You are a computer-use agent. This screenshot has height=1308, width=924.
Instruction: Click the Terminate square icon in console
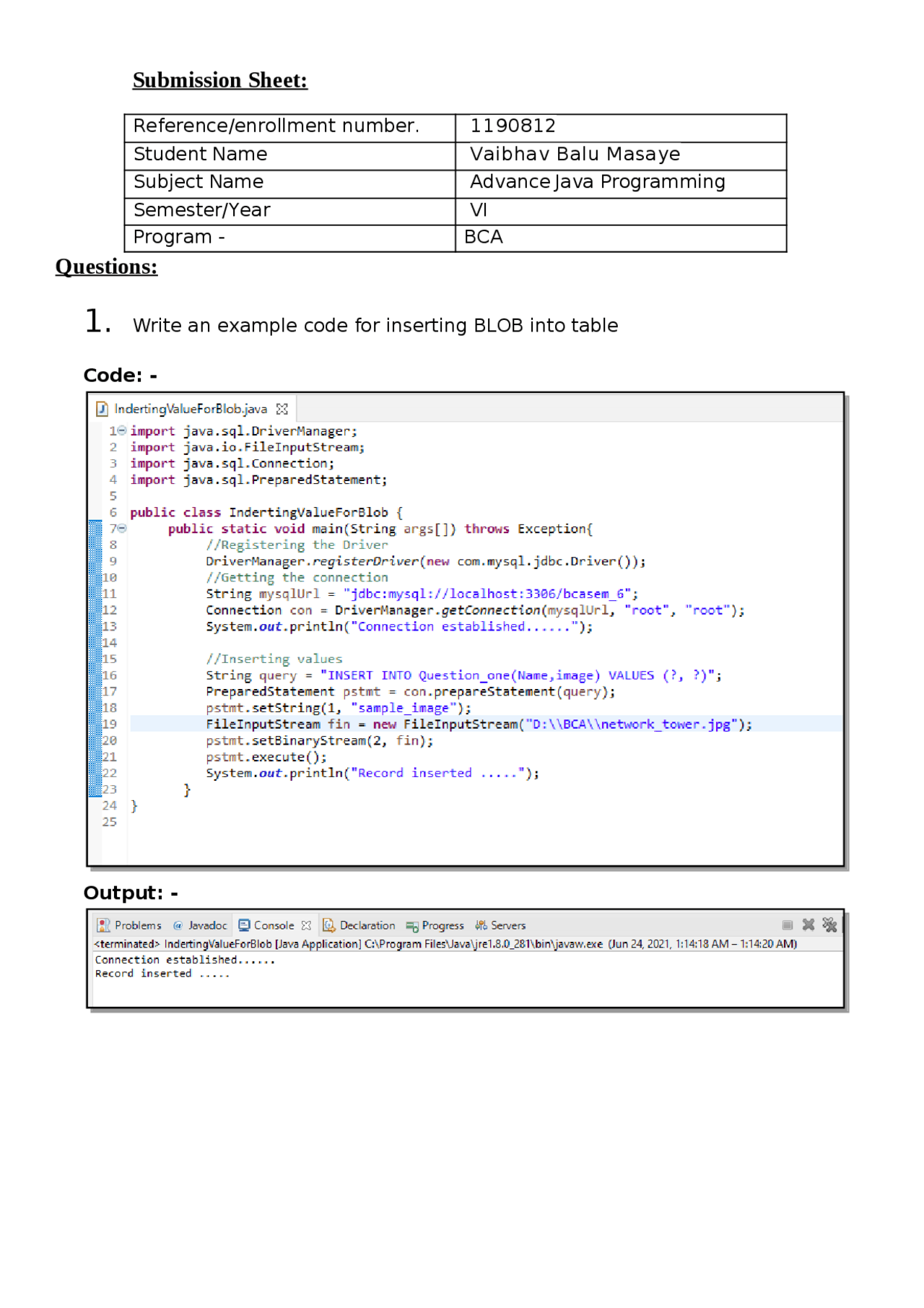[788, 926]
